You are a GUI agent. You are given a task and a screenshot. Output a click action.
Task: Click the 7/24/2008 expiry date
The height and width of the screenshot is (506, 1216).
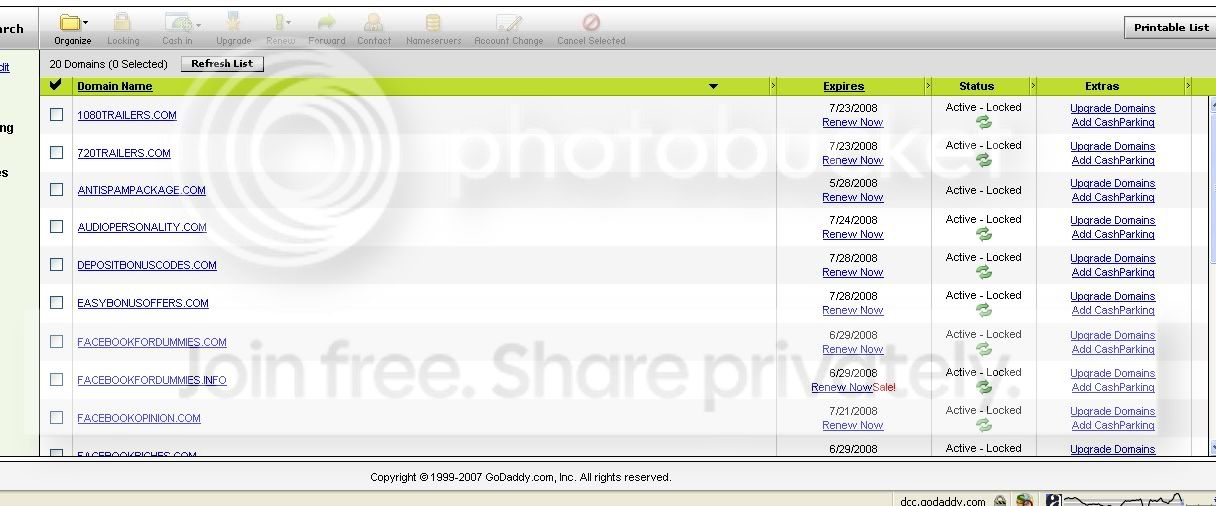pyautogui.click(x=853, y=220)
